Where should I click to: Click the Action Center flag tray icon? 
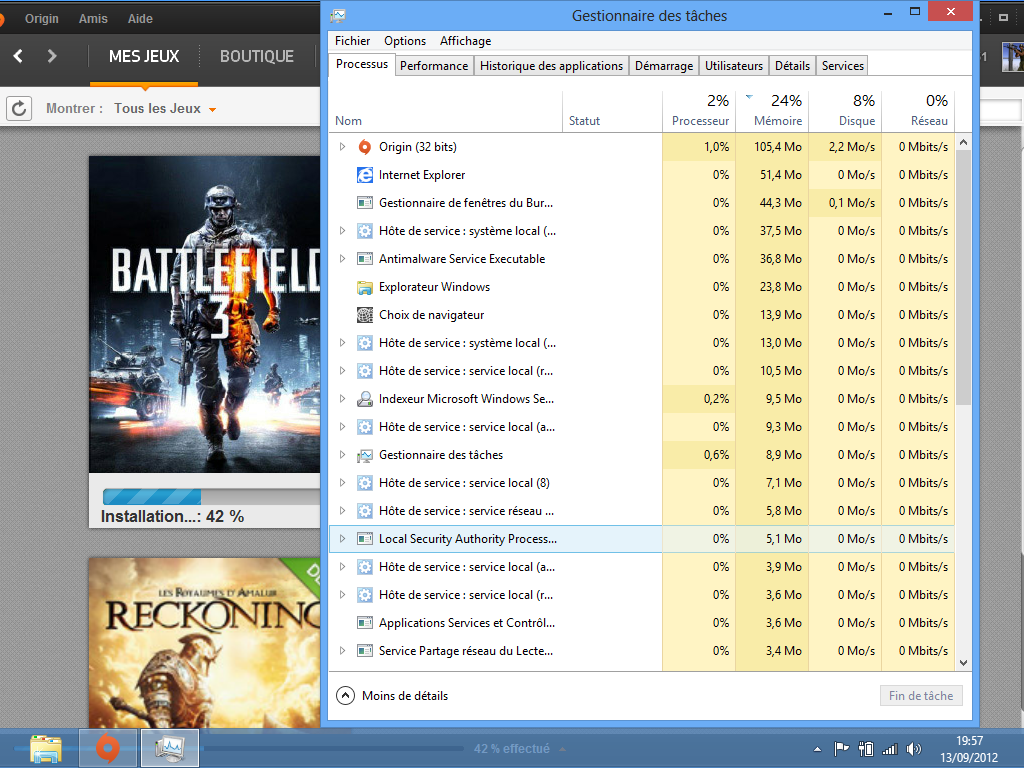click(842, 749)
